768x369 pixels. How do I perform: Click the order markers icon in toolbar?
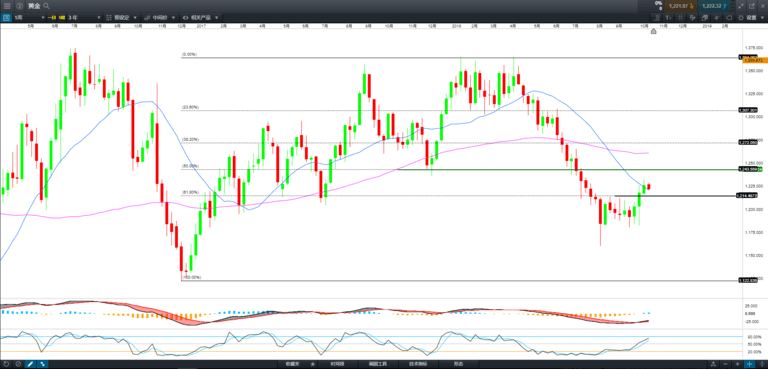pos(693,18)
